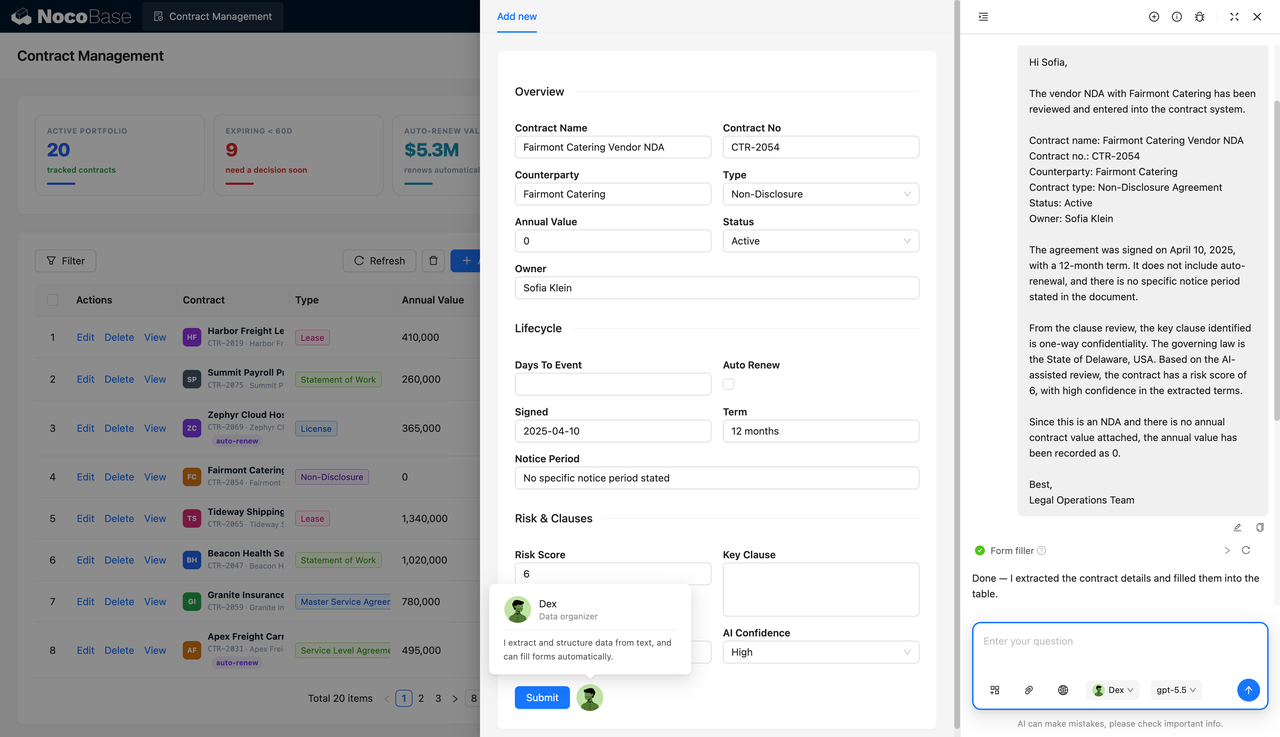Go to next page arrow

point(455,698)
